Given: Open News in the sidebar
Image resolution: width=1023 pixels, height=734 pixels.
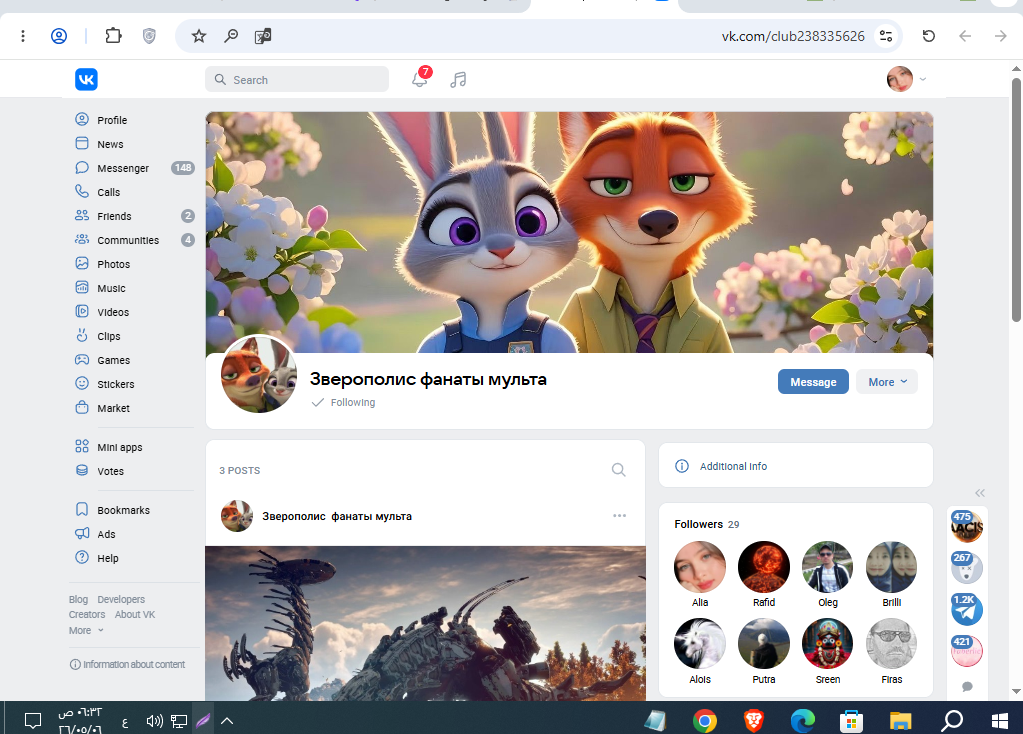Looking at the screenshot, I should point(110,144).
